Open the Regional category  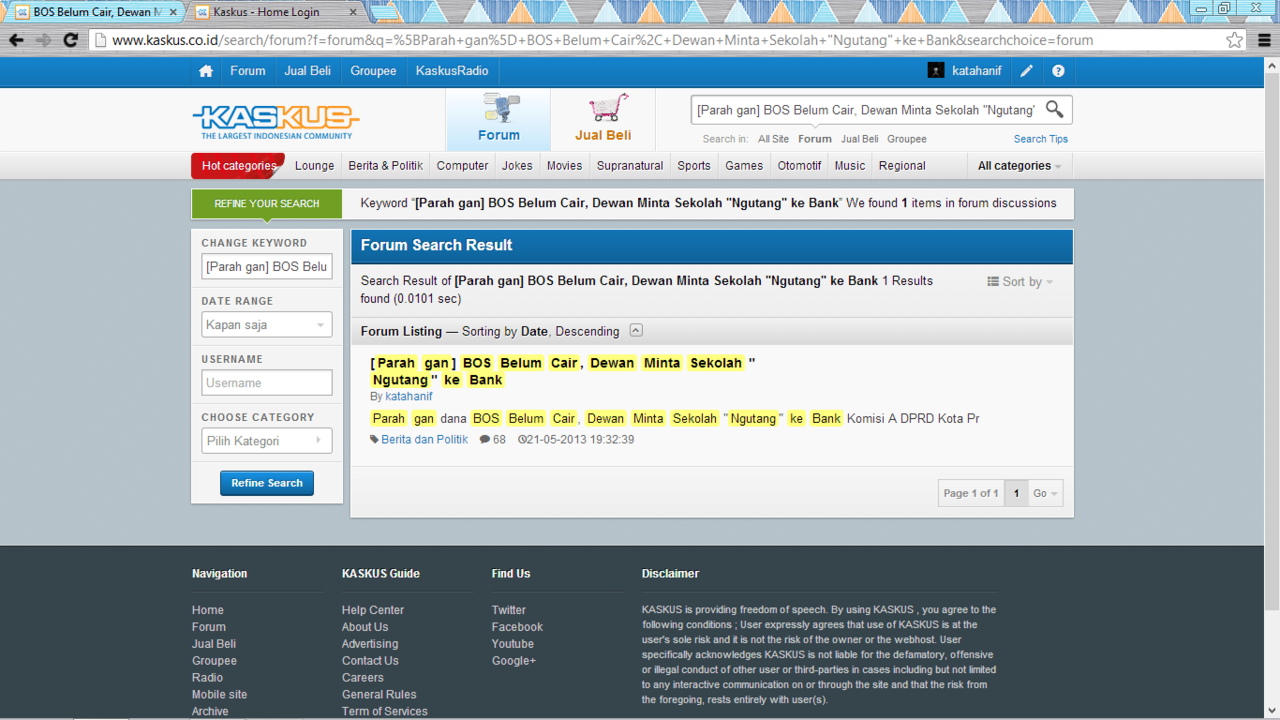coord(902,166)
